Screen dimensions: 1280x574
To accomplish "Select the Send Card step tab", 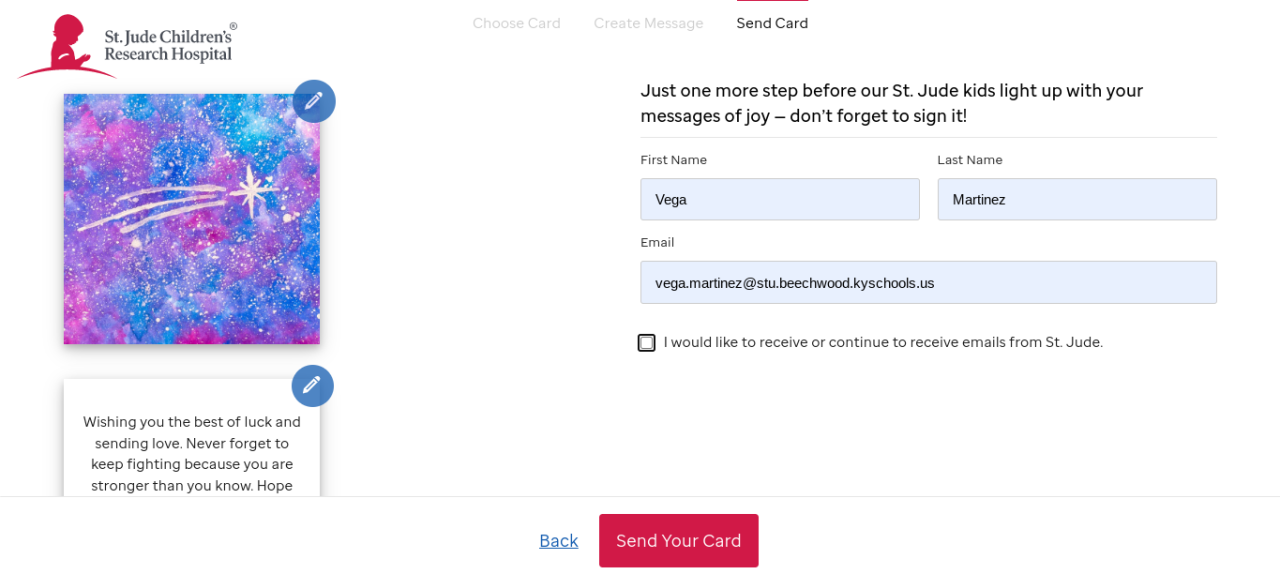I will [772, 23].
